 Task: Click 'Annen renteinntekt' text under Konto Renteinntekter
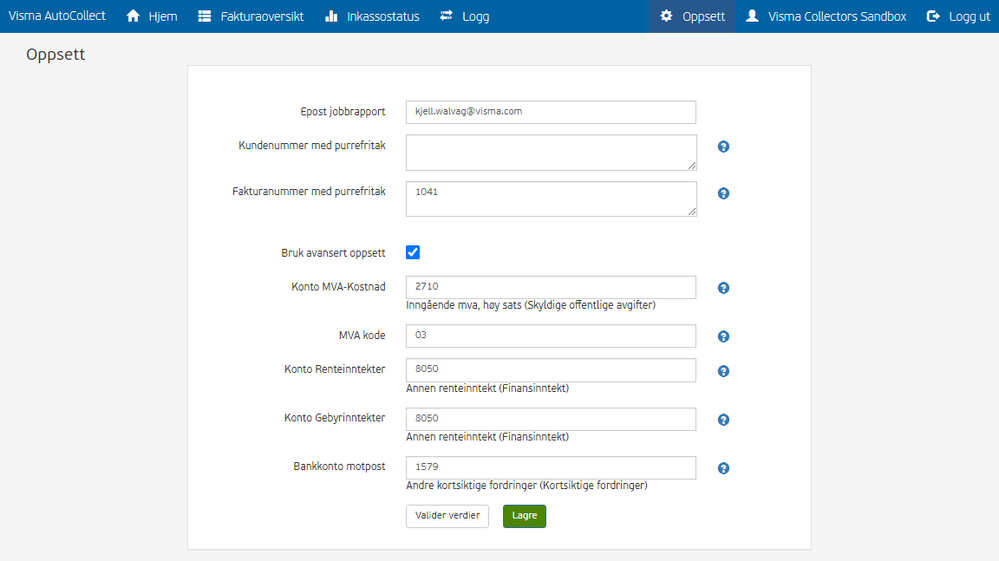pos(487,388)
